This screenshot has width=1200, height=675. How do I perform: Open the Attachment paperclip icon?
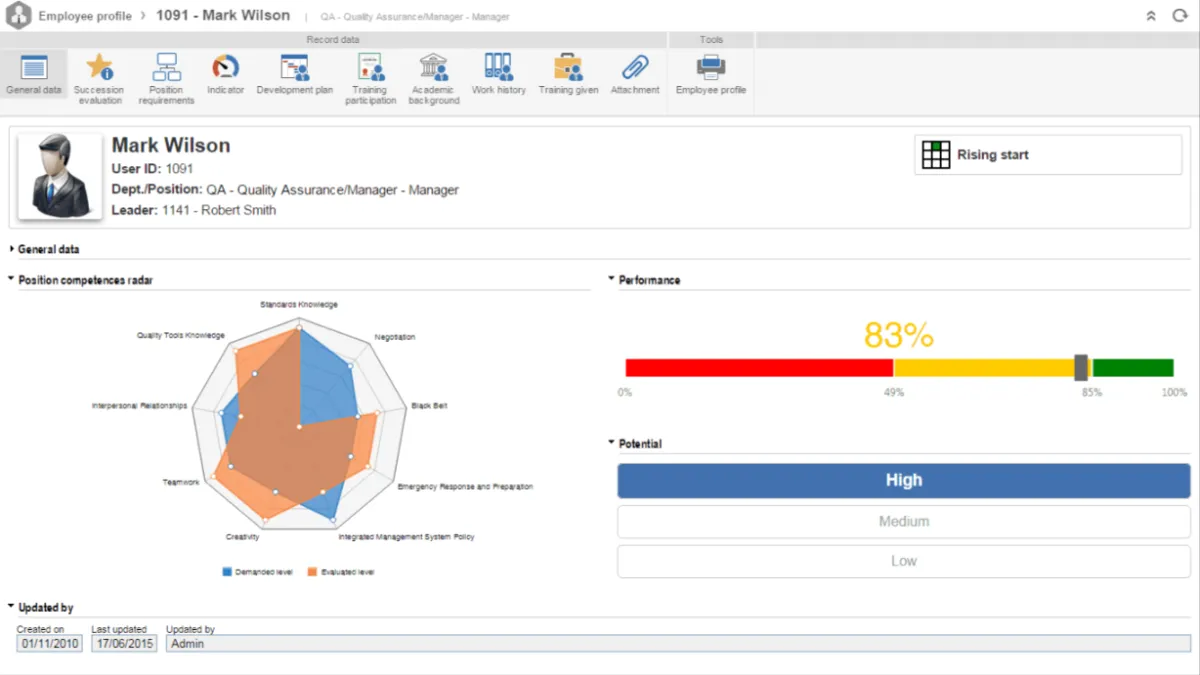click(635, 68)
